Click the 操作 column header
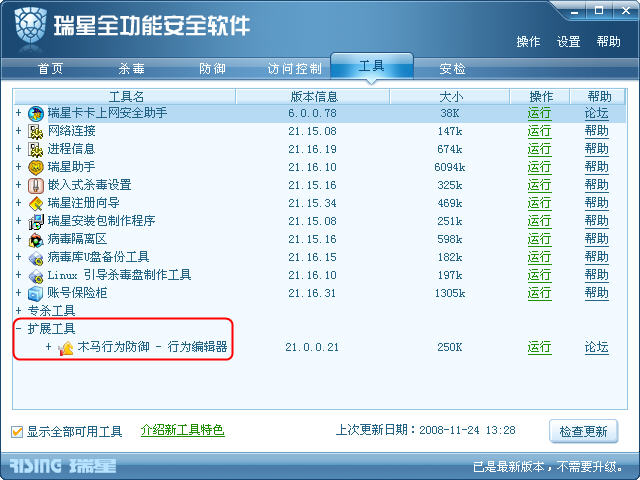This screenshot has height=480, width=640. (540, 97)
